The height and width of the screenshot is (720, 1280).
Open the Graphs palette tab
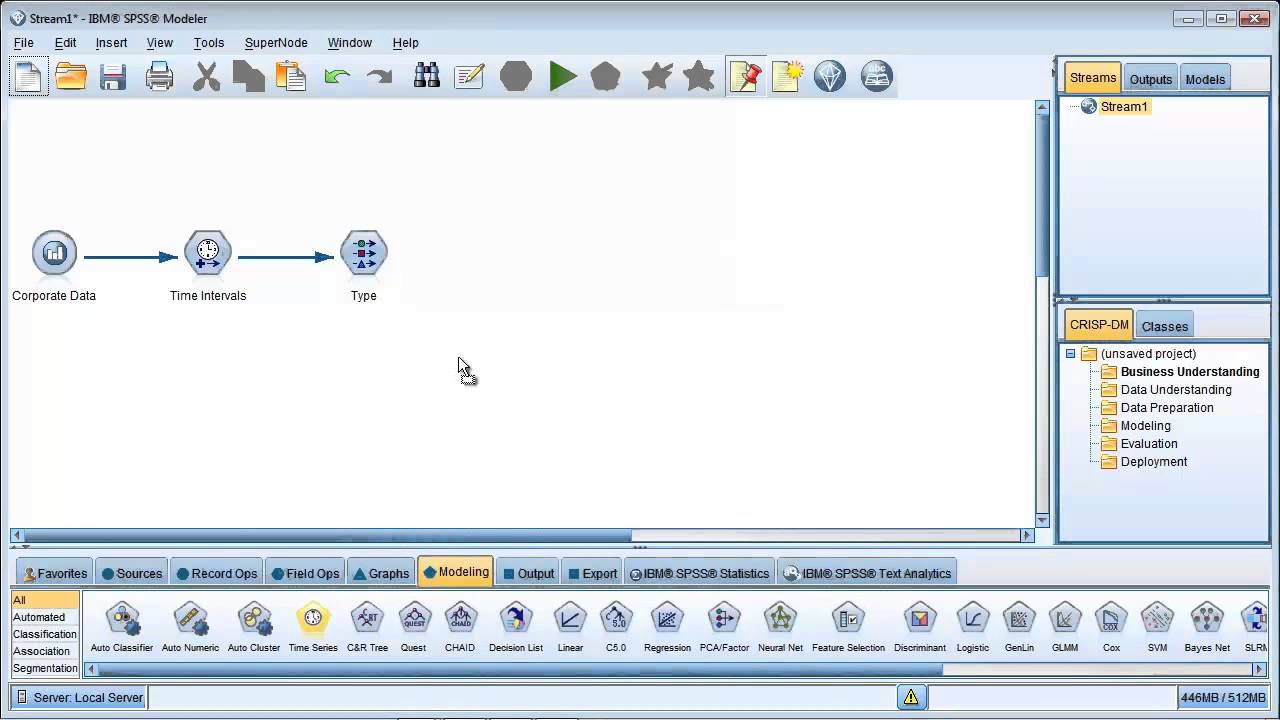(381, 573)
